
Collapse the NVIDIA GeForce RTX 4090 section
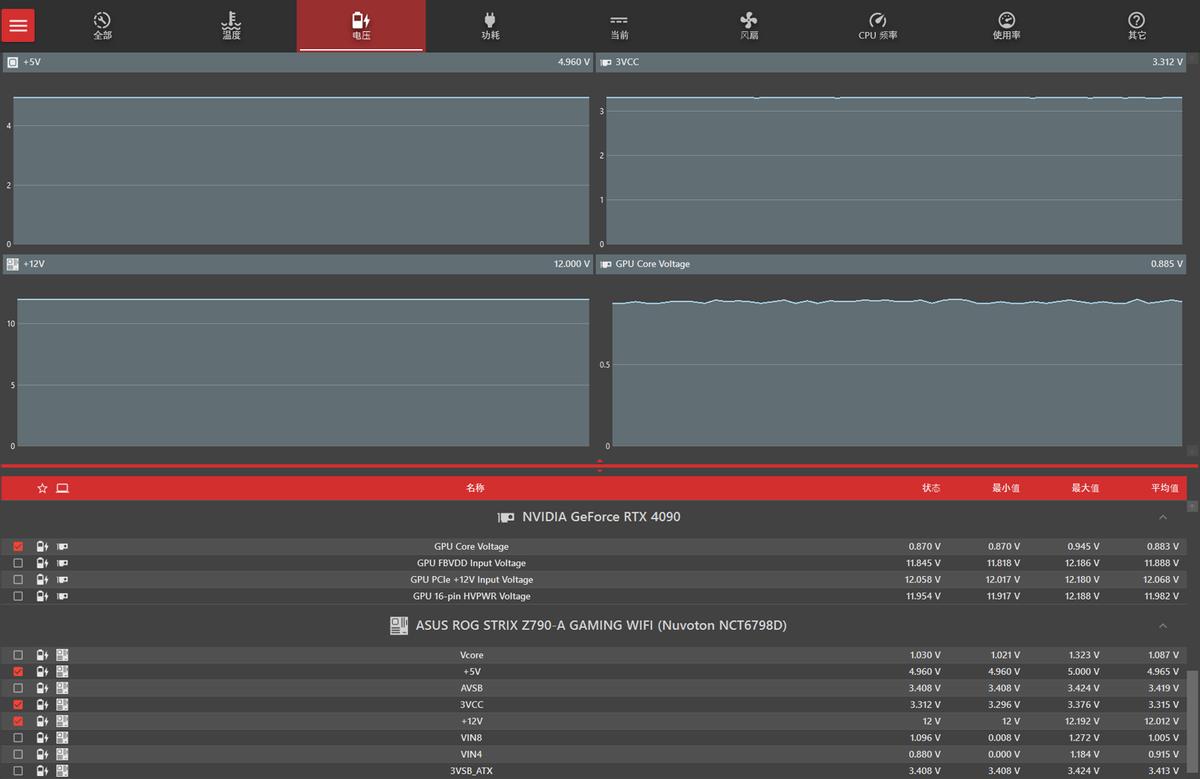[x=1162, y=517]
